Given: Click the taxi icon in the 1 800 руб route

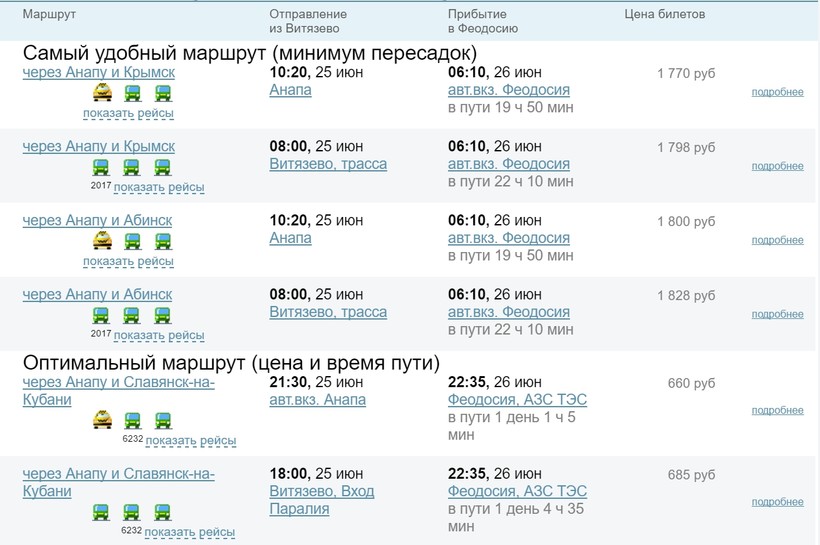Looking at the screenshot, I should point(102,241).
